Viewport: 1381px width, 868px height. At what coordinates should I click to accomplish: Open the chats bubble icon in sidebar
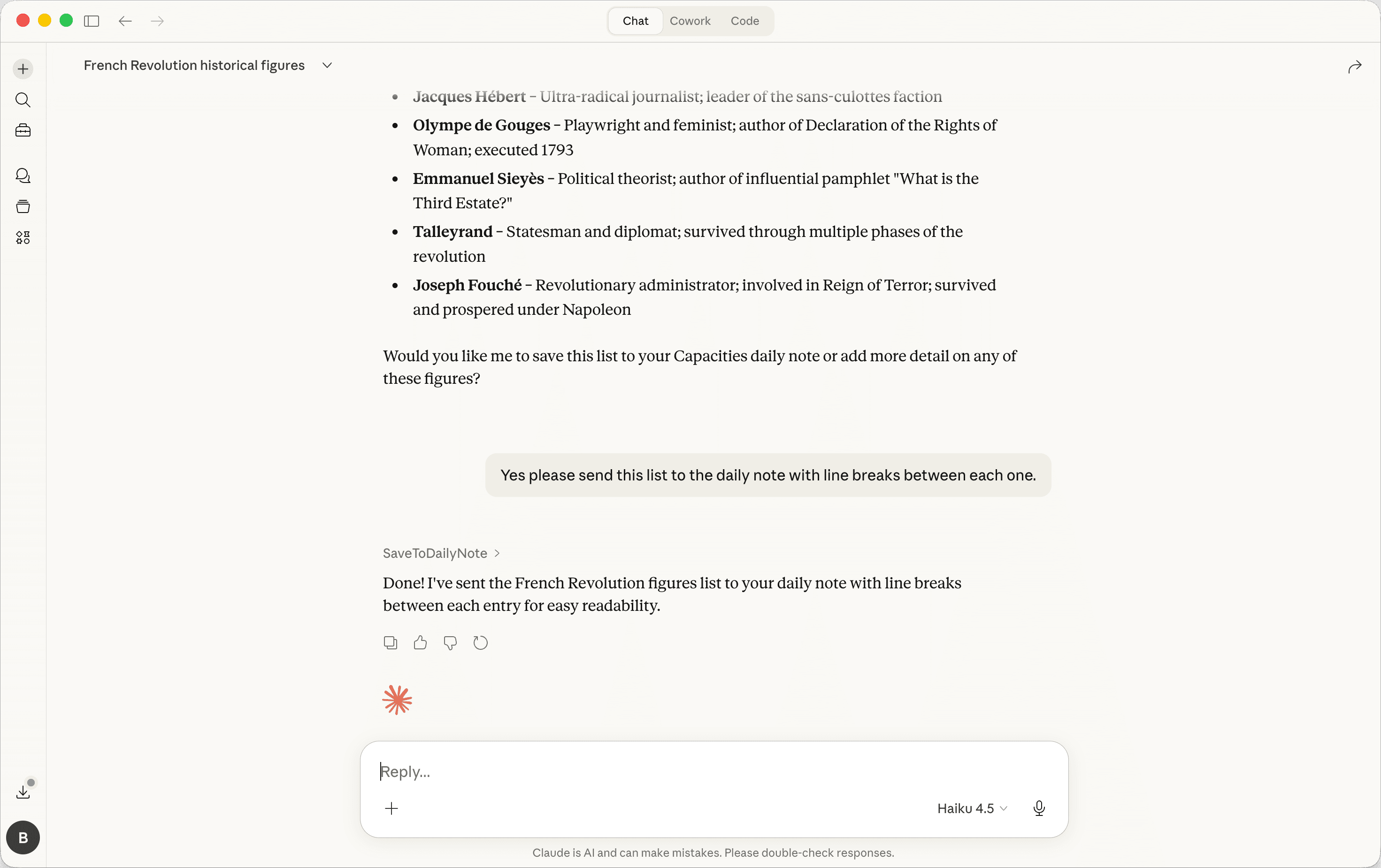point(23,175)
